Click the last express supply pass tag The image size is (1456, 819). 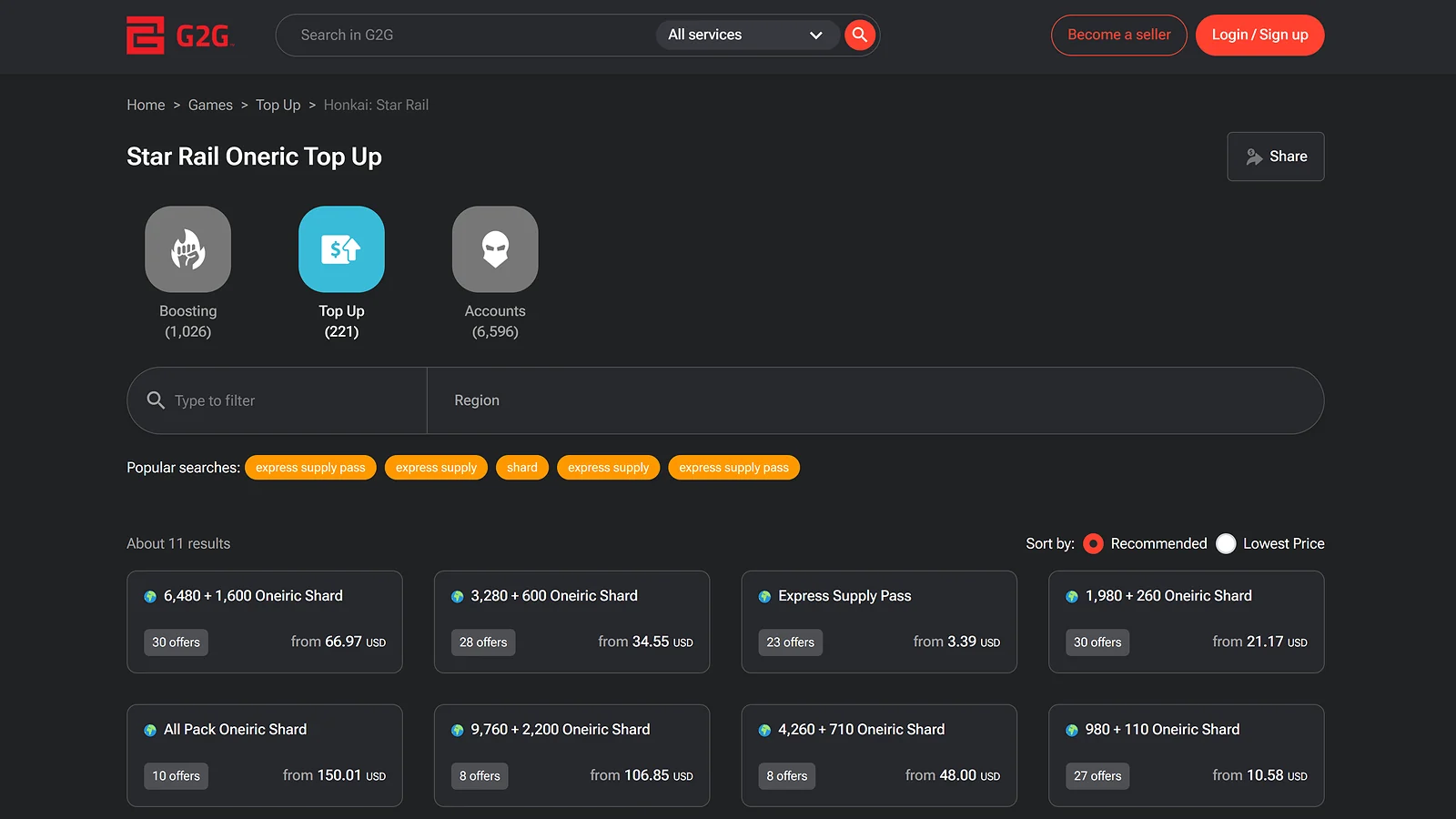[733, 468]
